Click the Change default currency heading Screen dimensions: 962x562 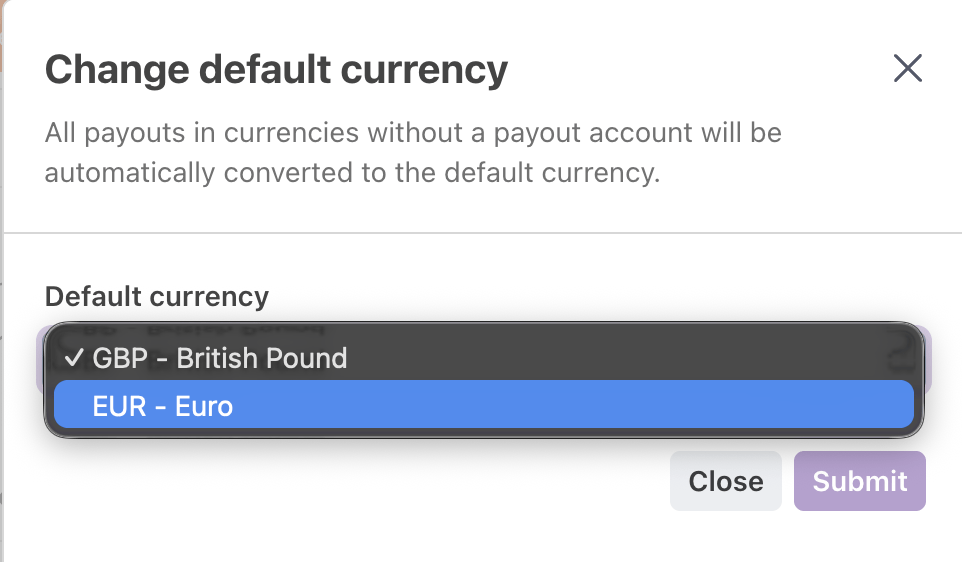click(276, 70)
